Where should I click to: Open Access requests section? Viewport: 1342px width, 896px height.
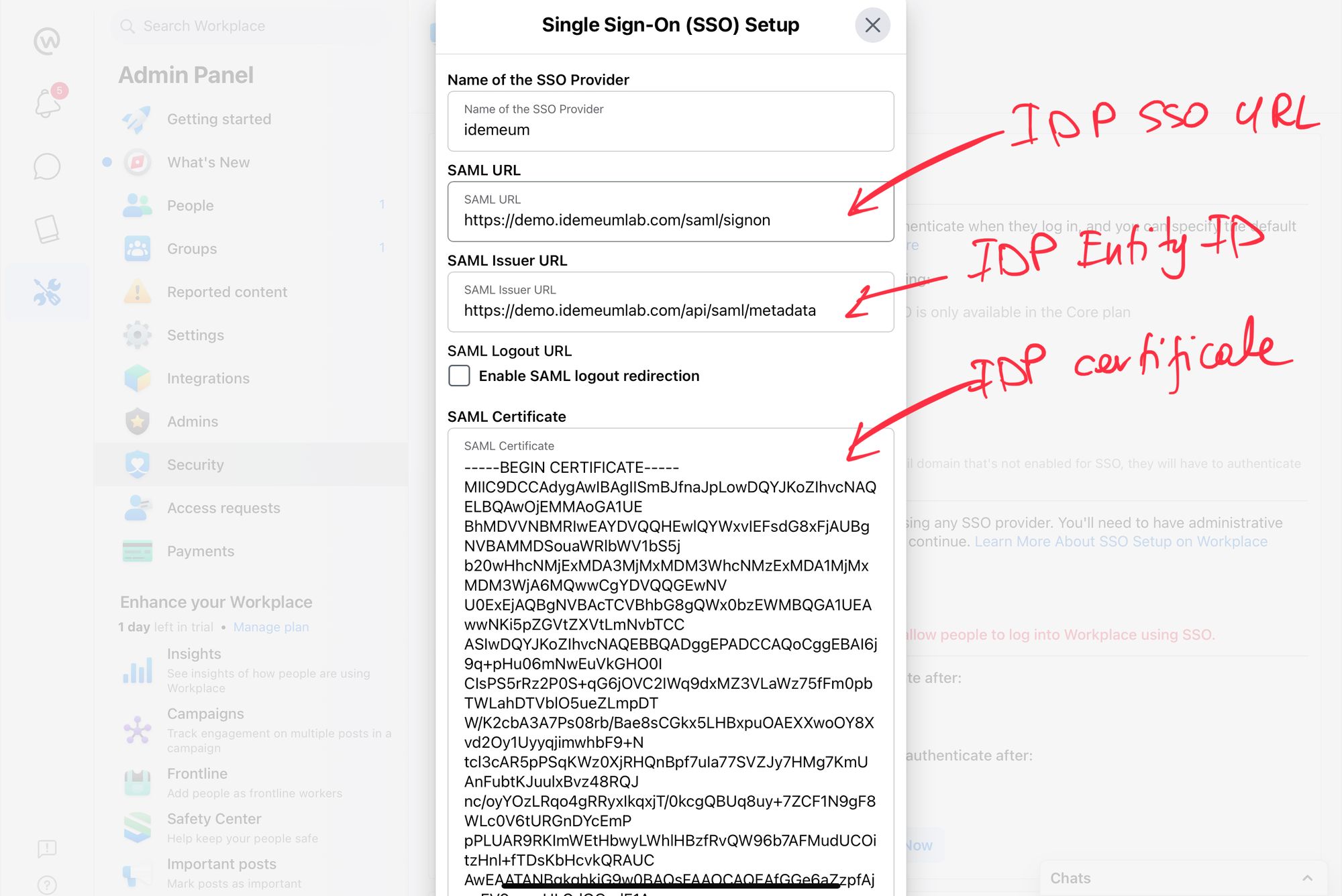251,508
